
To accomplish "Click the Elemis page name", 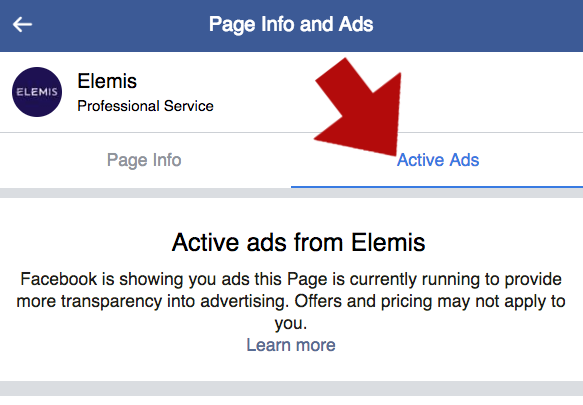I will [x=107, y=81].
